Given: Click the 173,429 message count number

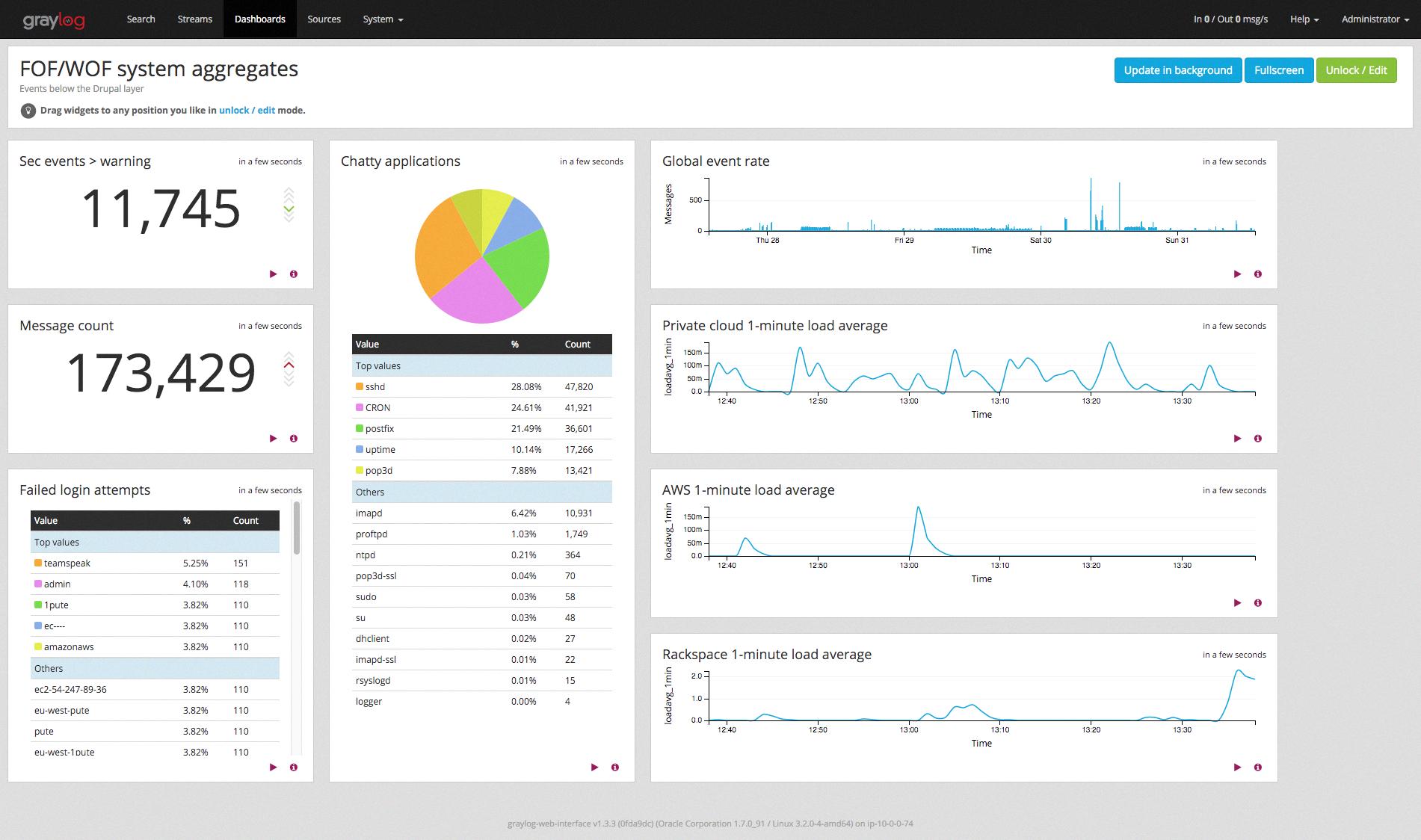Looking at the screenshot, I should (x=161, y=373).
